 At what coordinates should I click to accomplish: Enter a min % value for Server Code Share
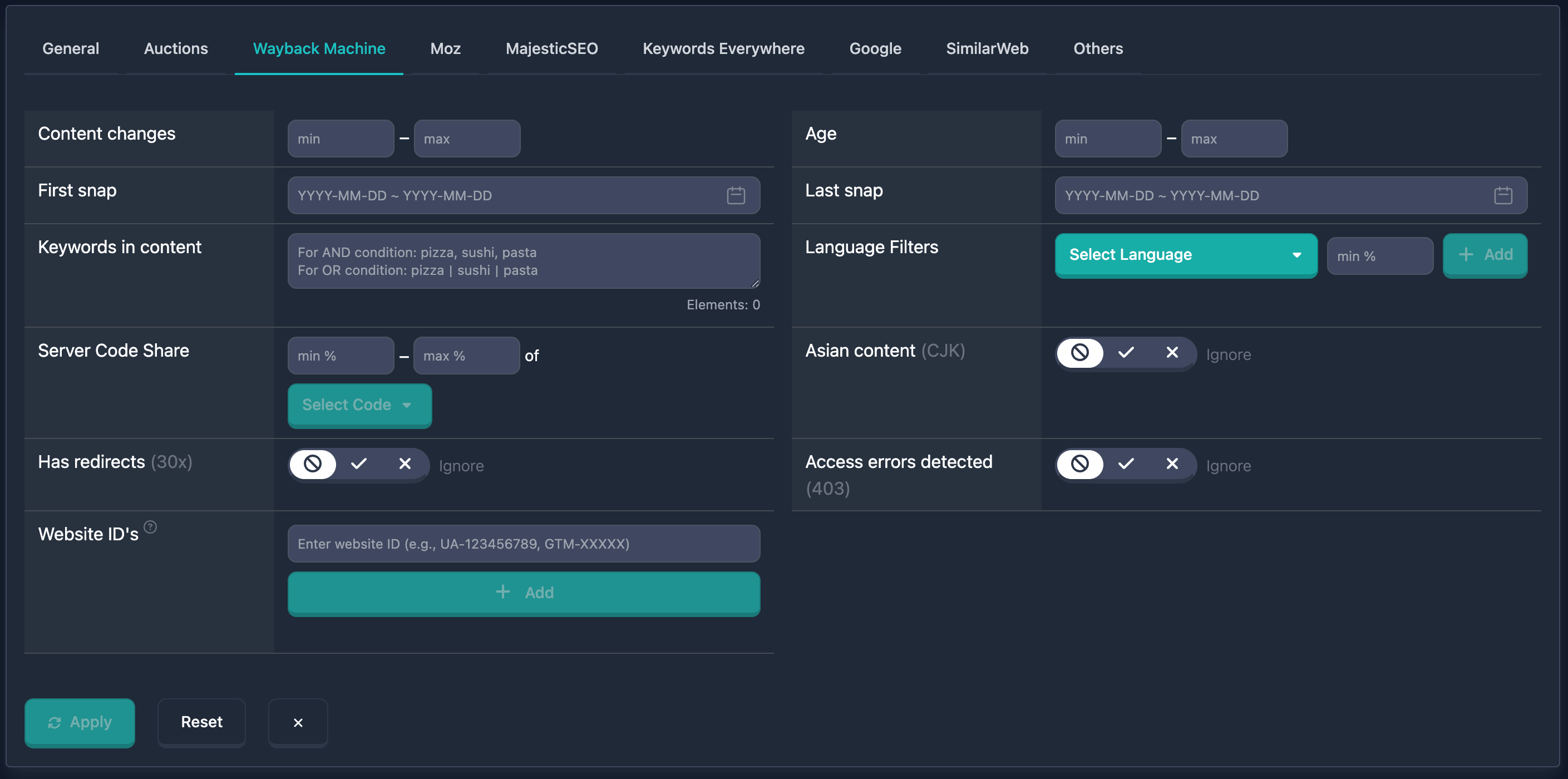tap(341, 355)
